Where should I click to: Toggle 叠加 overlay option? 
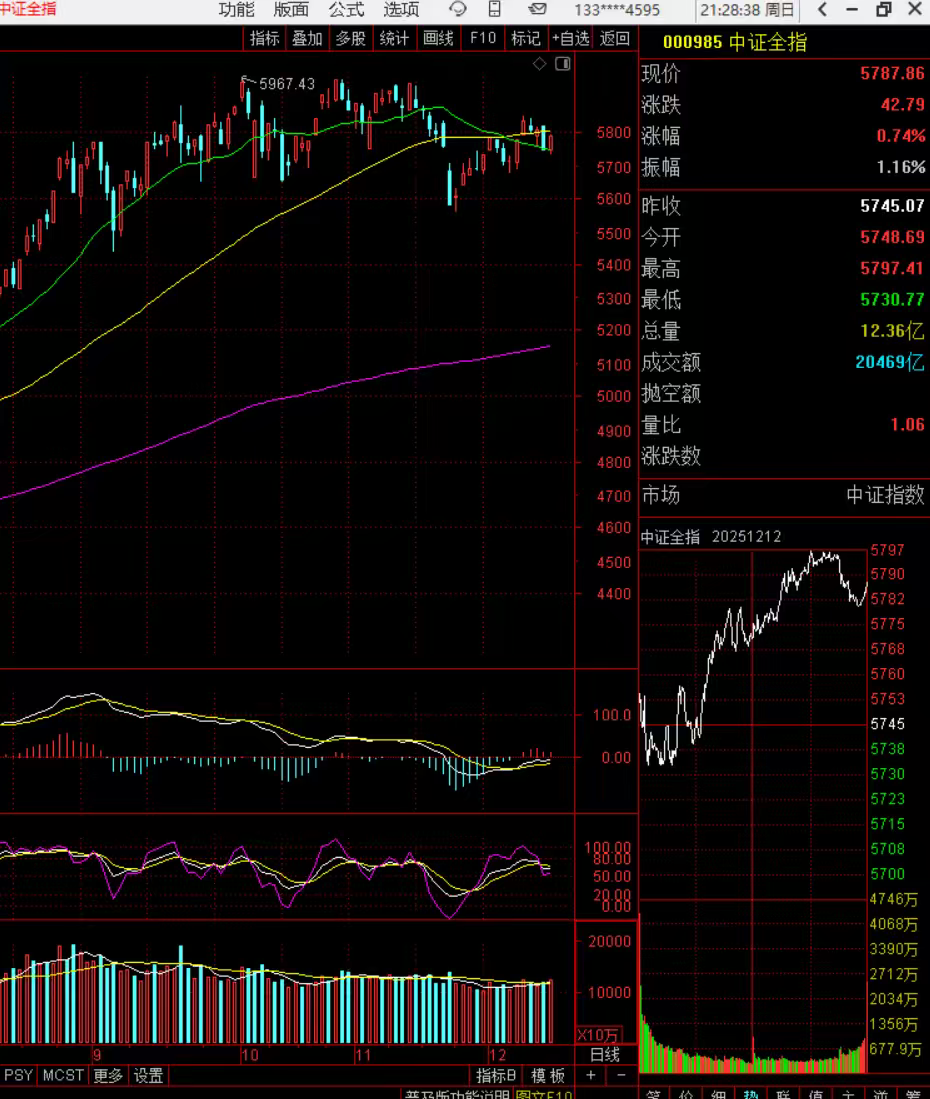click(307, 39)
